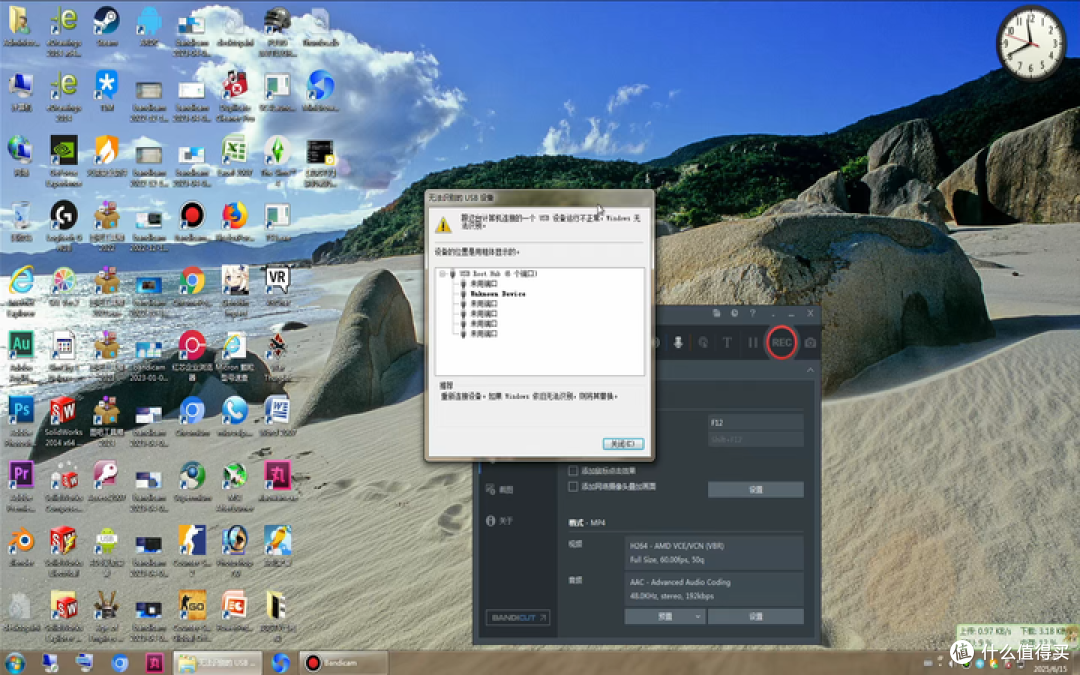The width and height of the screenshot is (1080, 675).
Task: Open the 关于 About tab in Bandicam
Action: (x=500, y=521)
